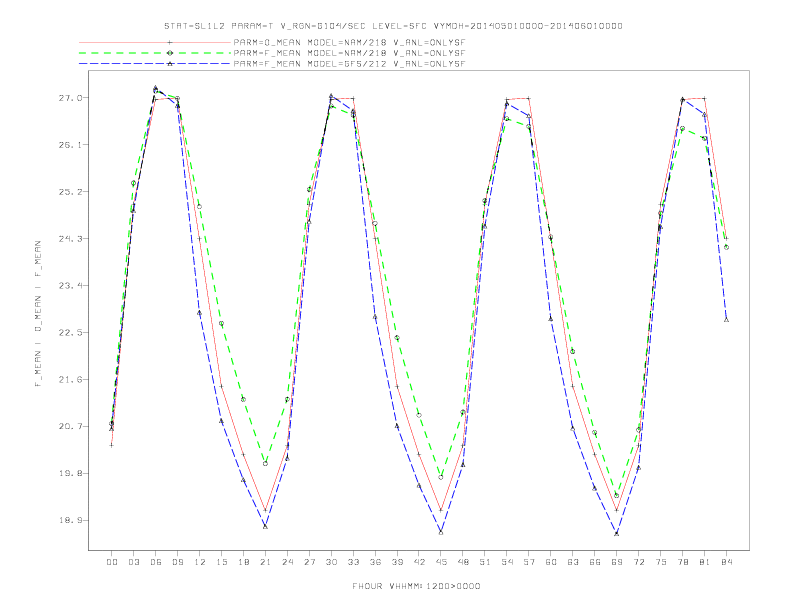This screenshot has height=612, width=792.
Task: Click x-axis forecast hour label 45
Action: click(441, 562)
